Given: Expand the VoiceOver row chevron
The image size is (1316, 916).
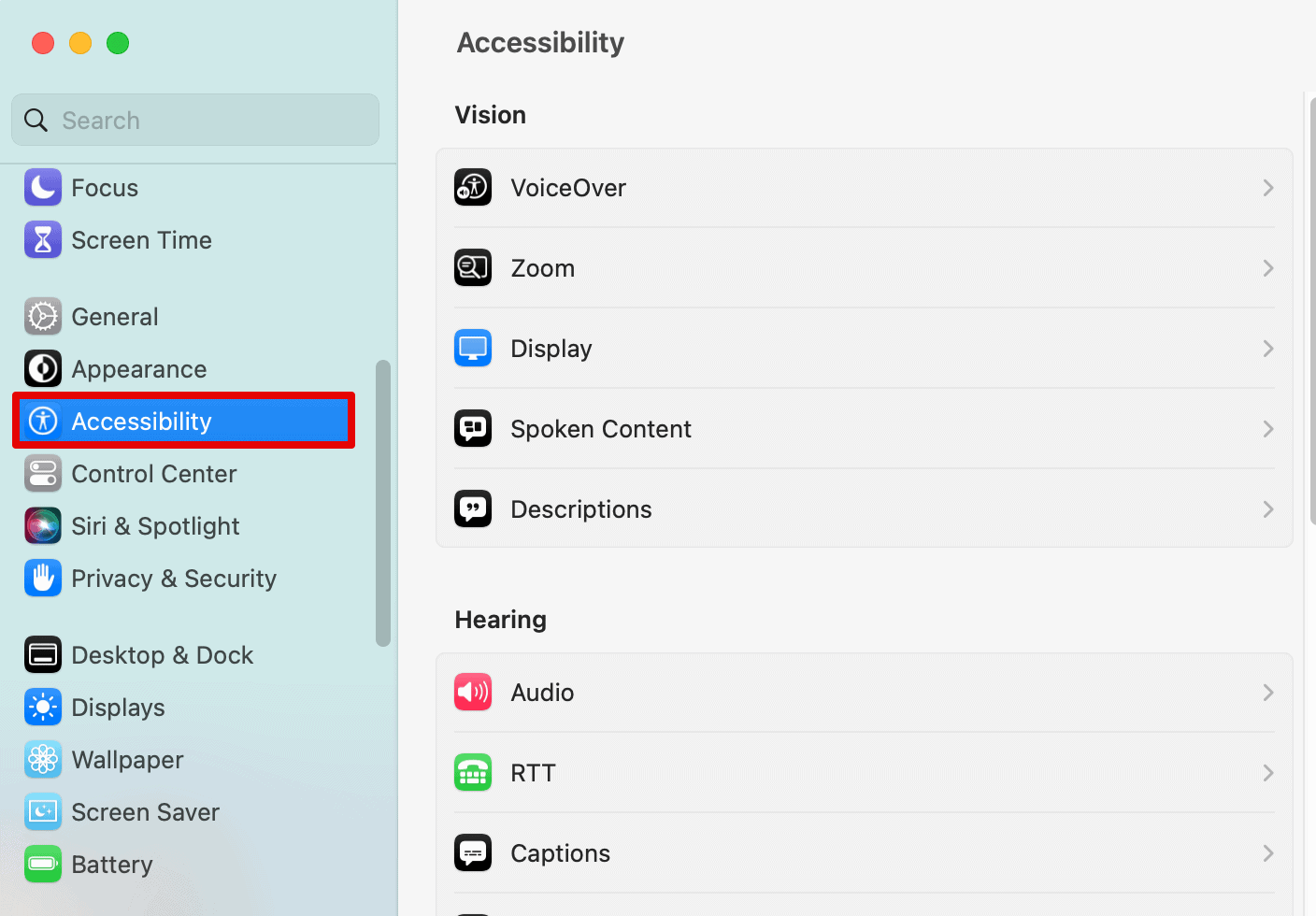Looking at the screenshot, I should (1268, 188).
